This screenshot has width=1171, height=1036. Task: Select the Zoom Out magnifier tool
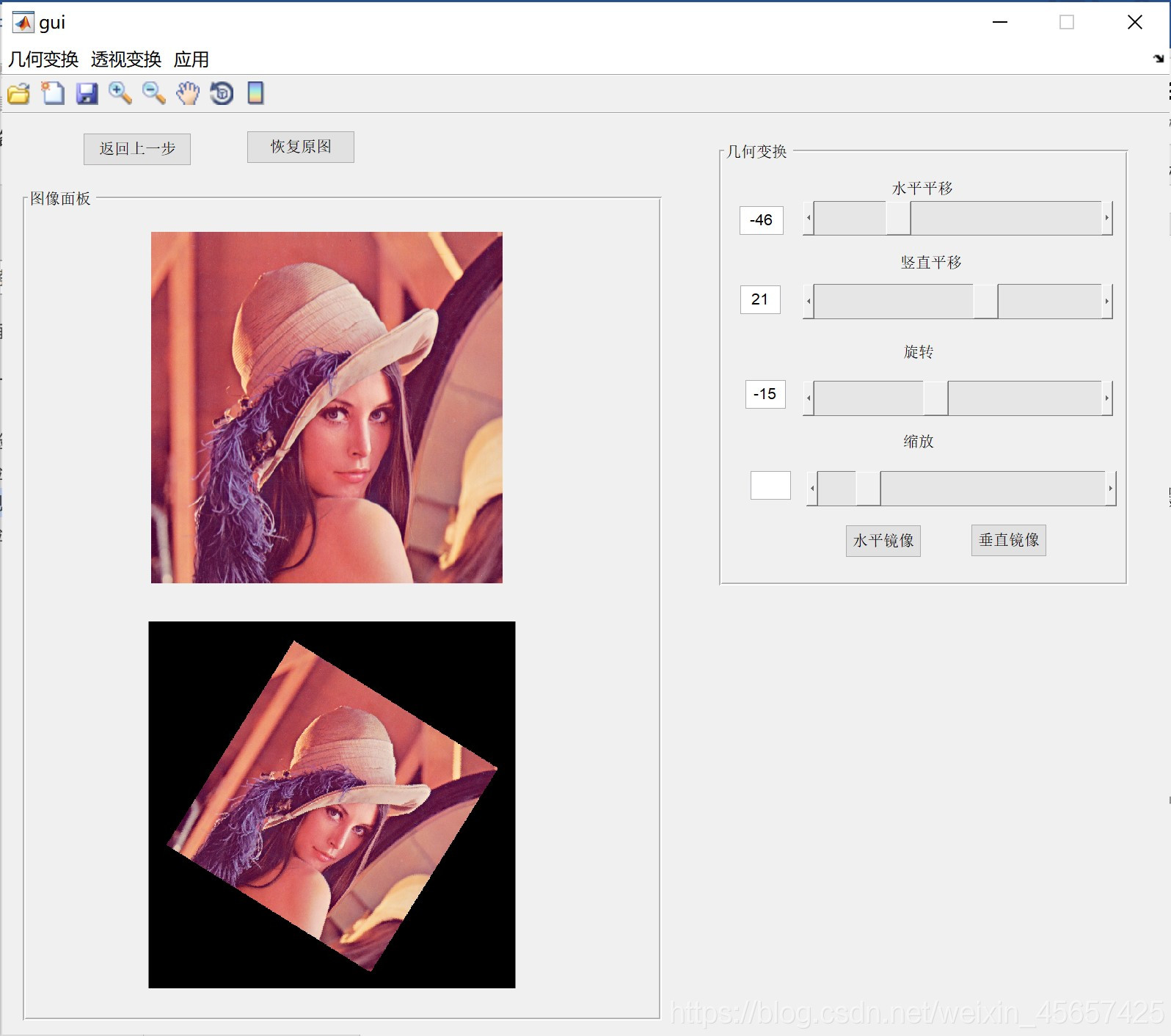pos(154,93)
